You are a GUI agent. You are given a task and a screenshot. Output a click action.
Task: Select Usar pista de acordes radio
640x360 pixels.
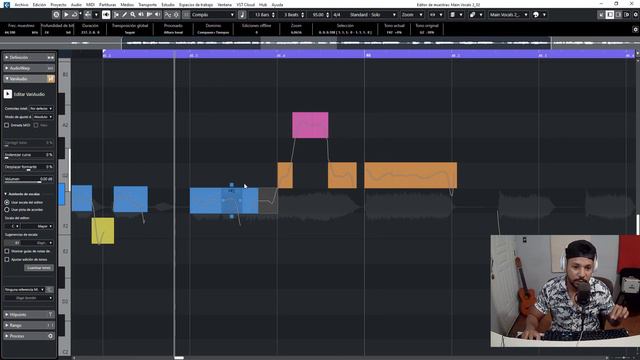click(7, 210)
